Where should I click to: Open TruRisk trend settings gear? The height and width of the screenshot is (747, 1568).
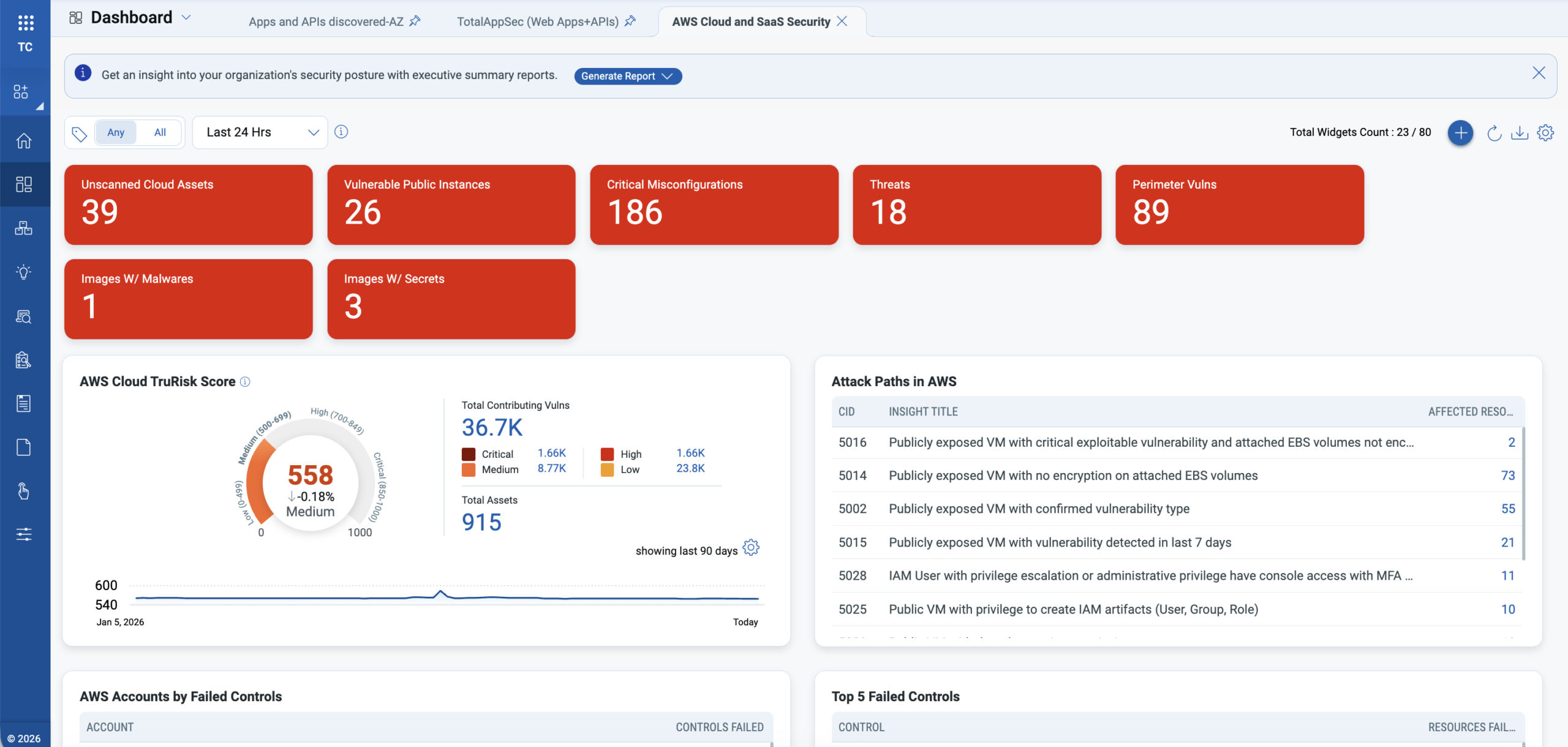pyautogui.click(x=751, y=547)
